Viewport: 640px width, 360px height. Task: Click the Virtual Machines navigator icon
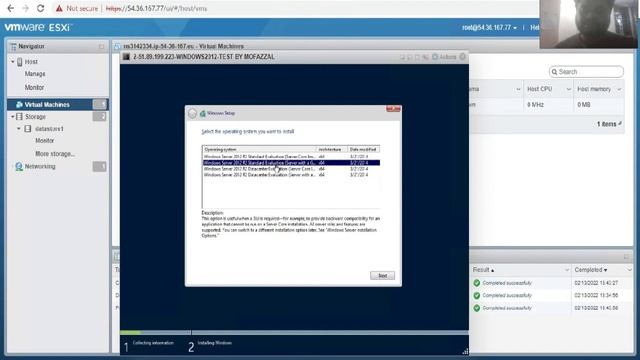click(19, 104)
